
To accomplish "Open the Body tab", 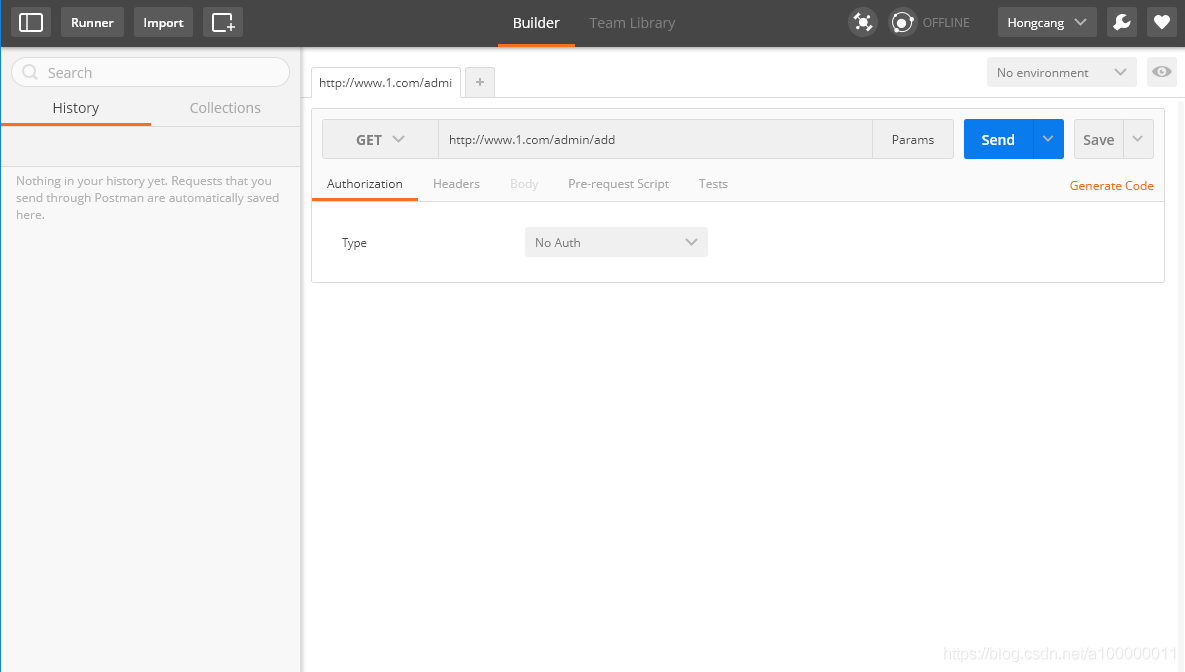I will [x=524, y=184].
